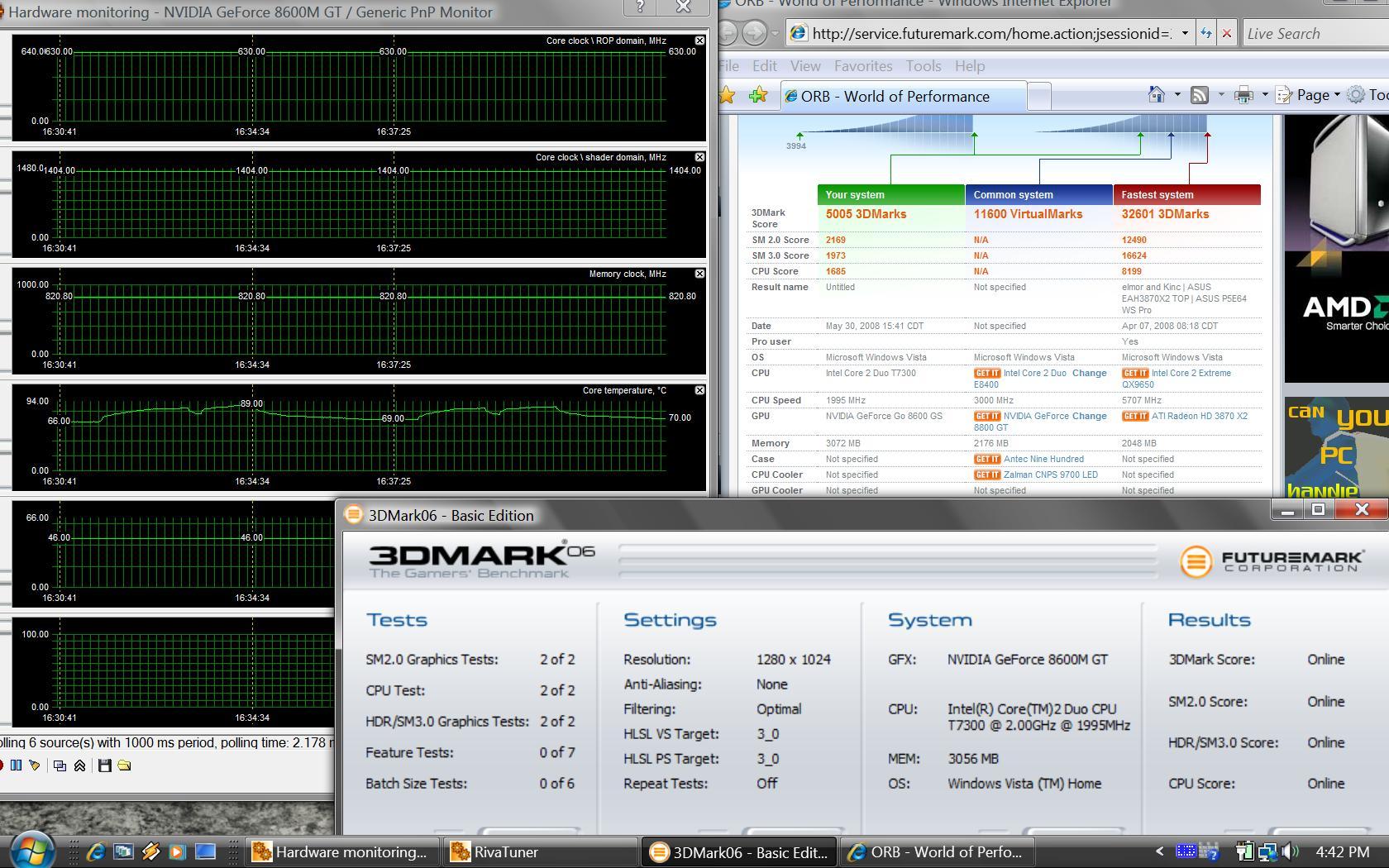1389x868 pixels.
Task: Open the Antec Nine Hundred case link
Action: pyautogui.click(x=1043, y=459)
